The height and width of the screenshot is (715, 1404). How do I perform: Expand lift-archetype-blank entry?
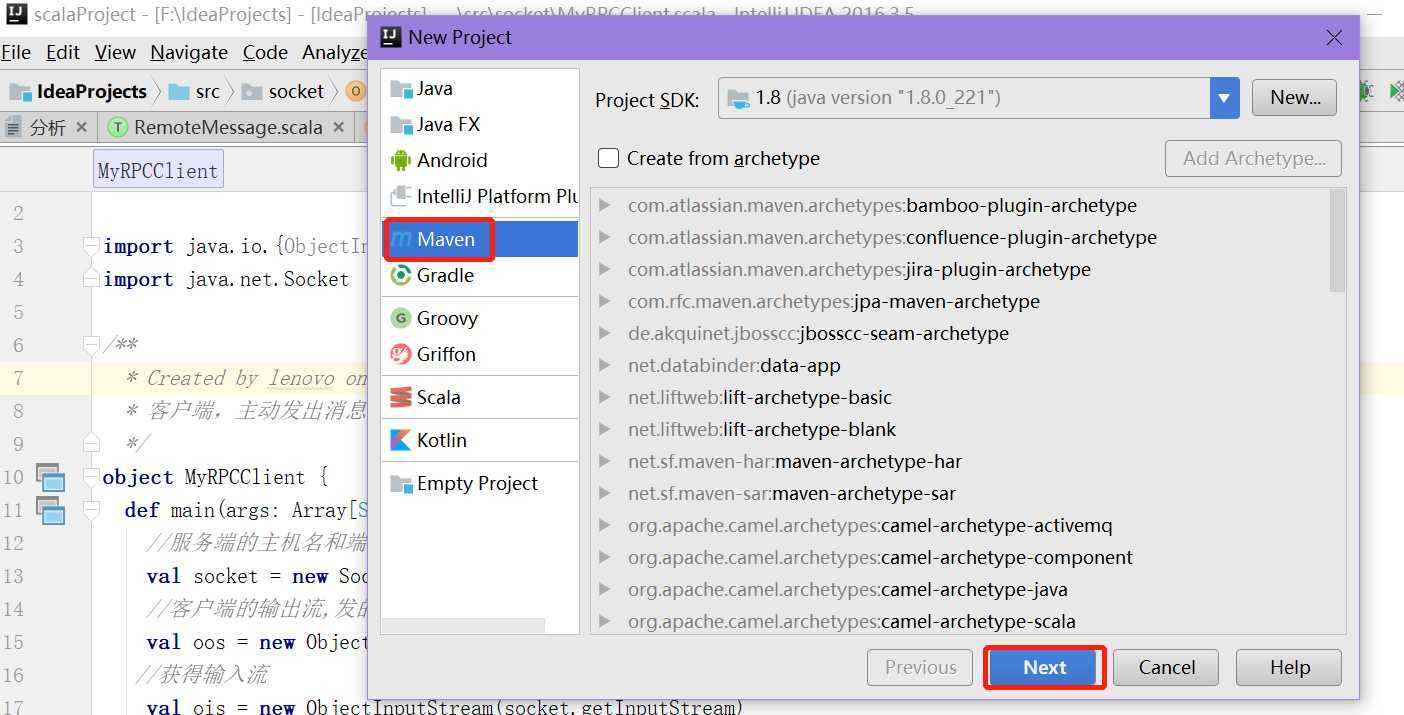pos(604,429)
